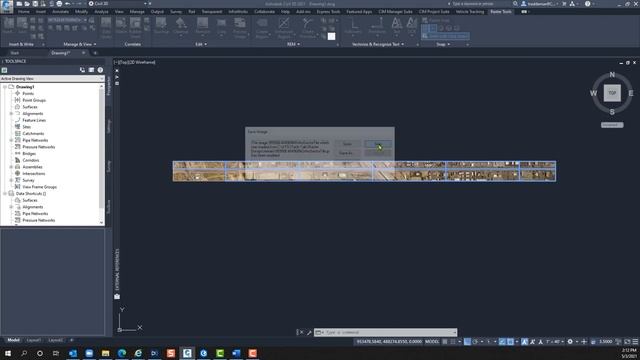Select Feature Lines in the tree
The height and width of the screenshot is (360, 640).
[34, 120]
